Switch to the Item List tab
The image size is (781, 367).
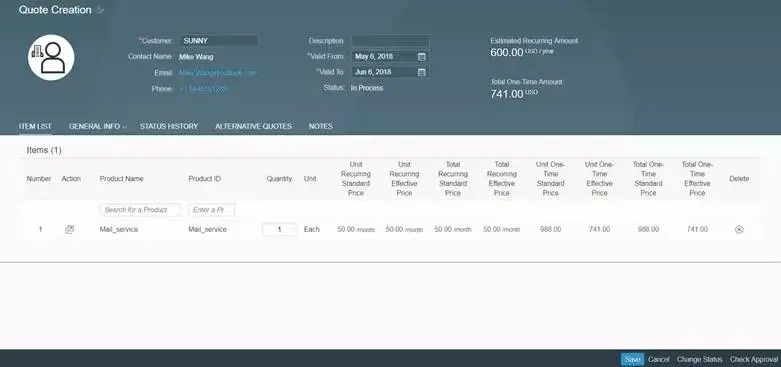tap(35, 126)
